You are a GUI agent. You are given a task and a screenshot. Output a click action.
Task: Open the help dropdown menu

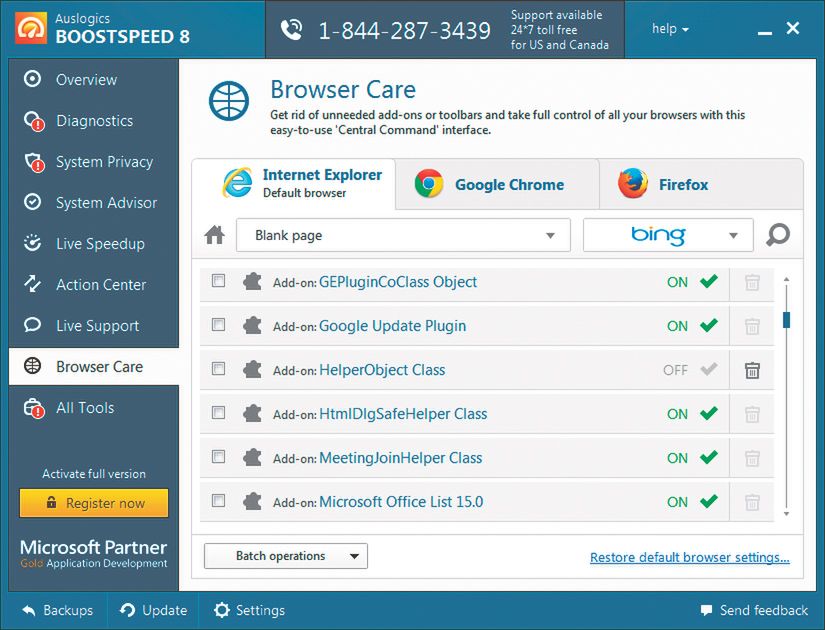click(670, 29)
